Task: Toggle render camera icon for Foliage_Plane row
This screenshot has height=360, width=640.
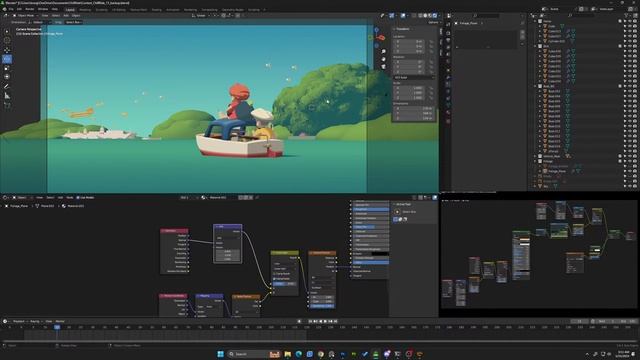Action: click(635, 171)
